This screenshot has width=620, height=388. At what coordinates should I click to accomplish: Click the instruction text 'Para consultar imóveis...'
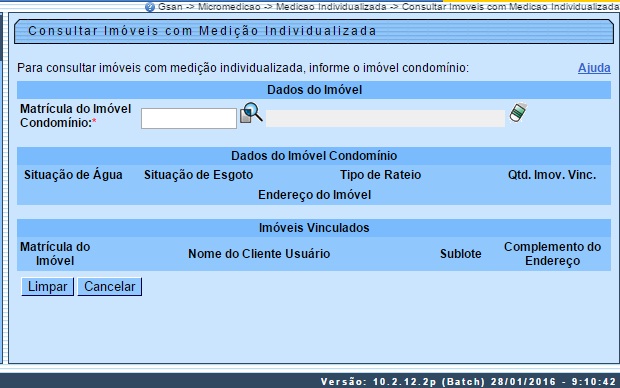coord(243,68)
